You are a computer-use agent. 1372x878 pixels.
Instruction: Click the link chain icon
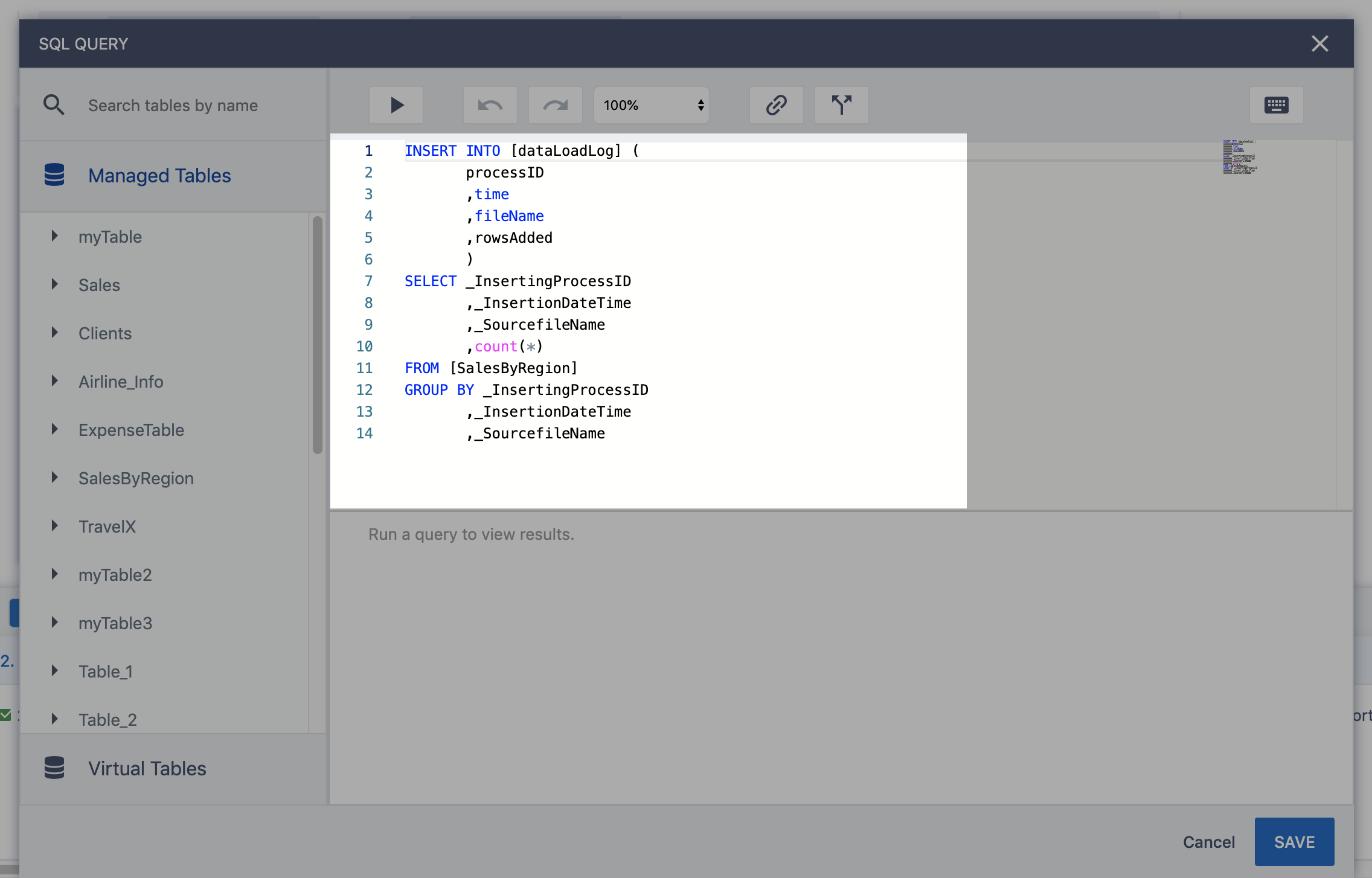pyautogui.click(x=776, y=105)
